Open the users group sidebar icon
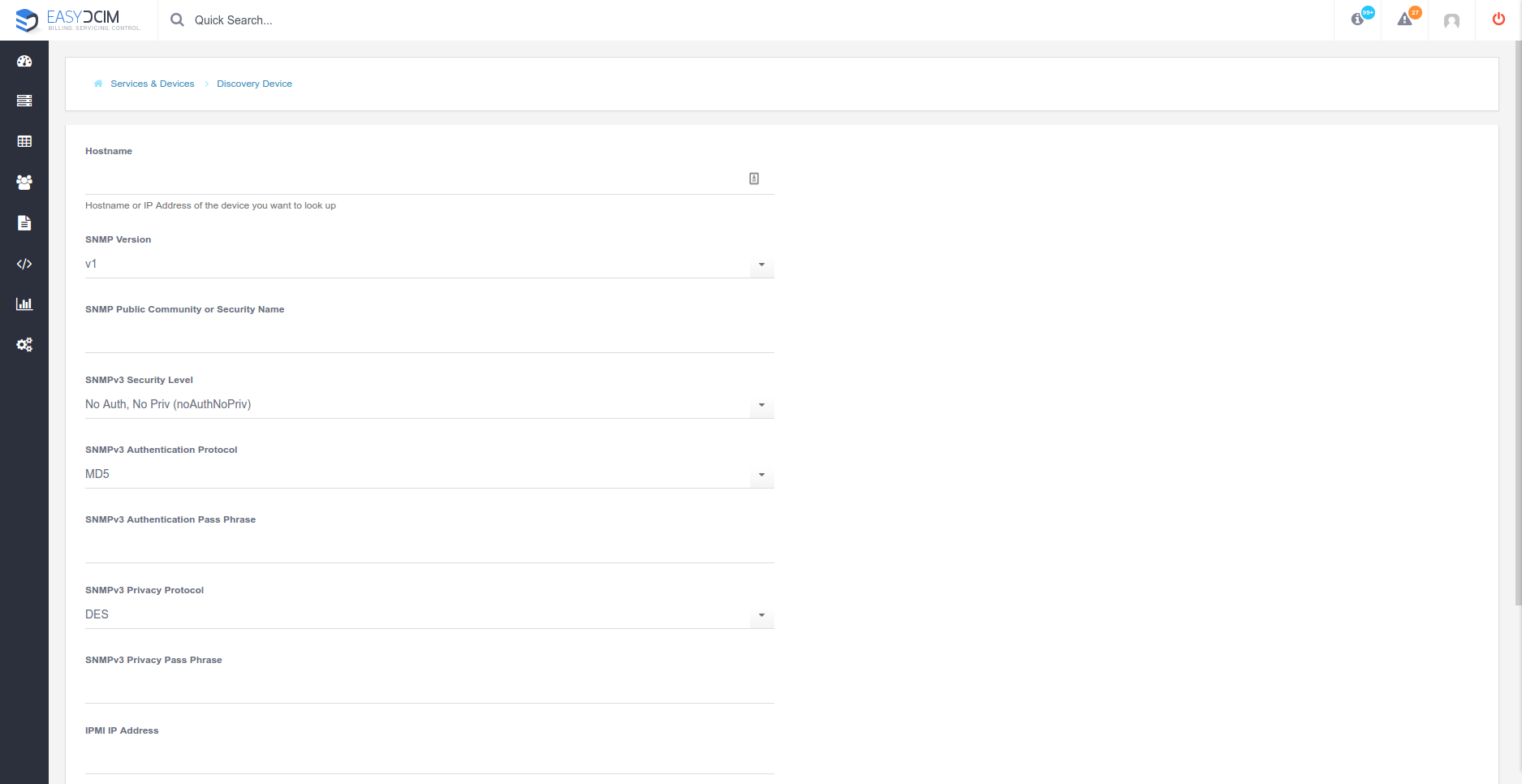 coord(24,183)
